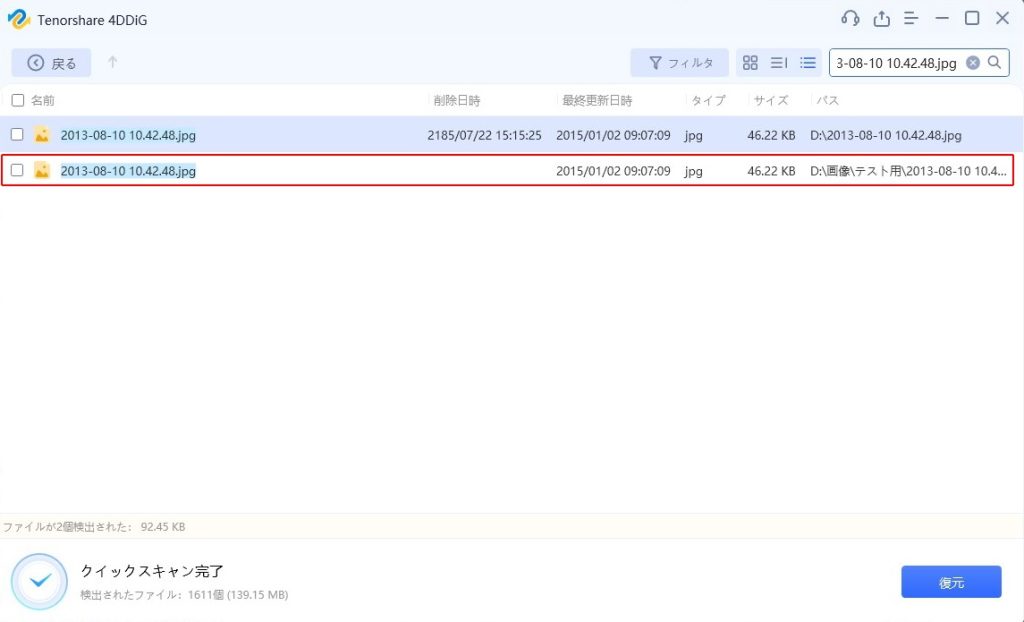Sort by サイズ column header

pos(770,101)
